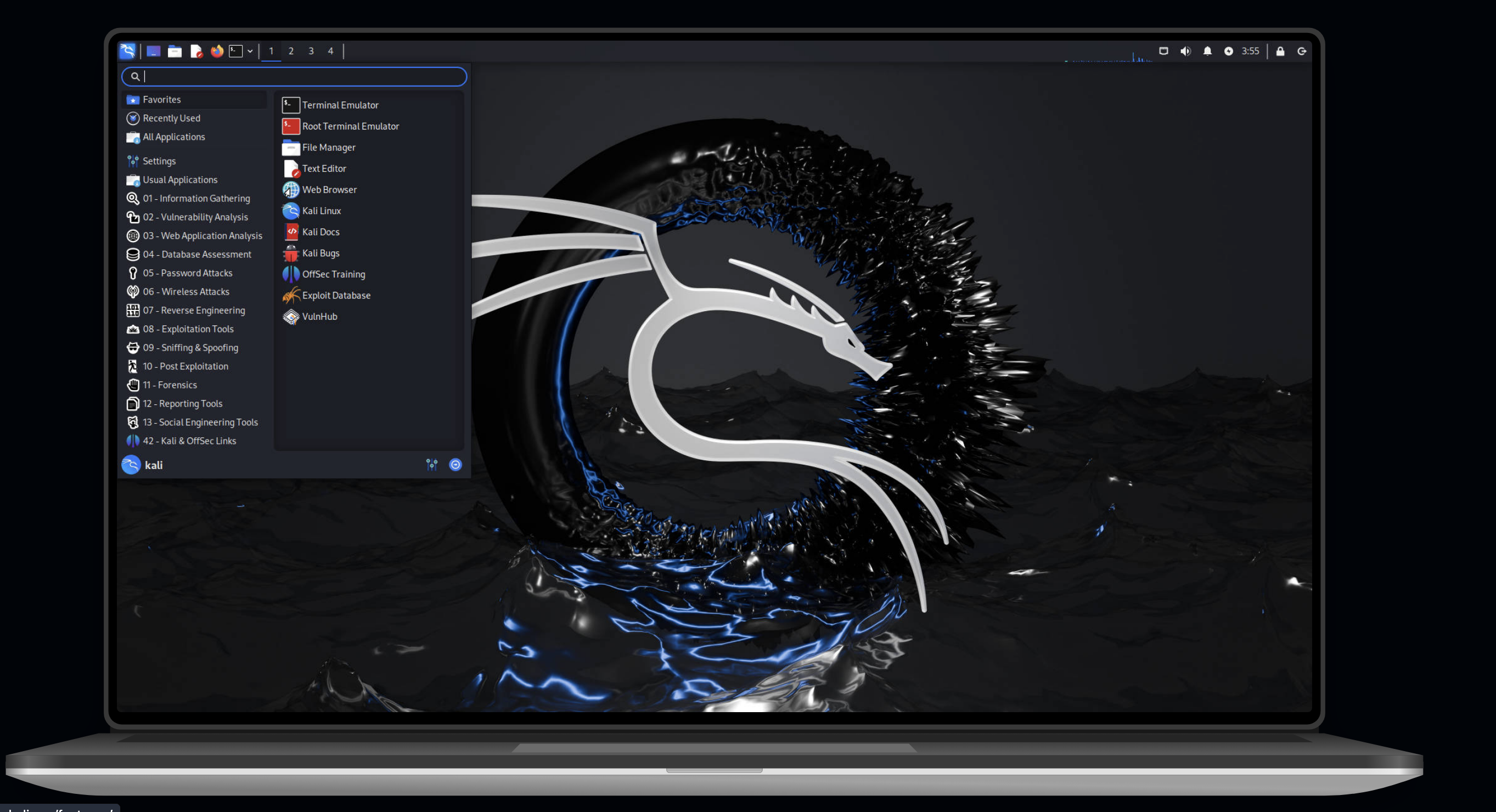The width and height of the screenshot is (1496, 812).
Task: Open 09 - Sniffing & Spoofing category
Action: coord(195,348)
